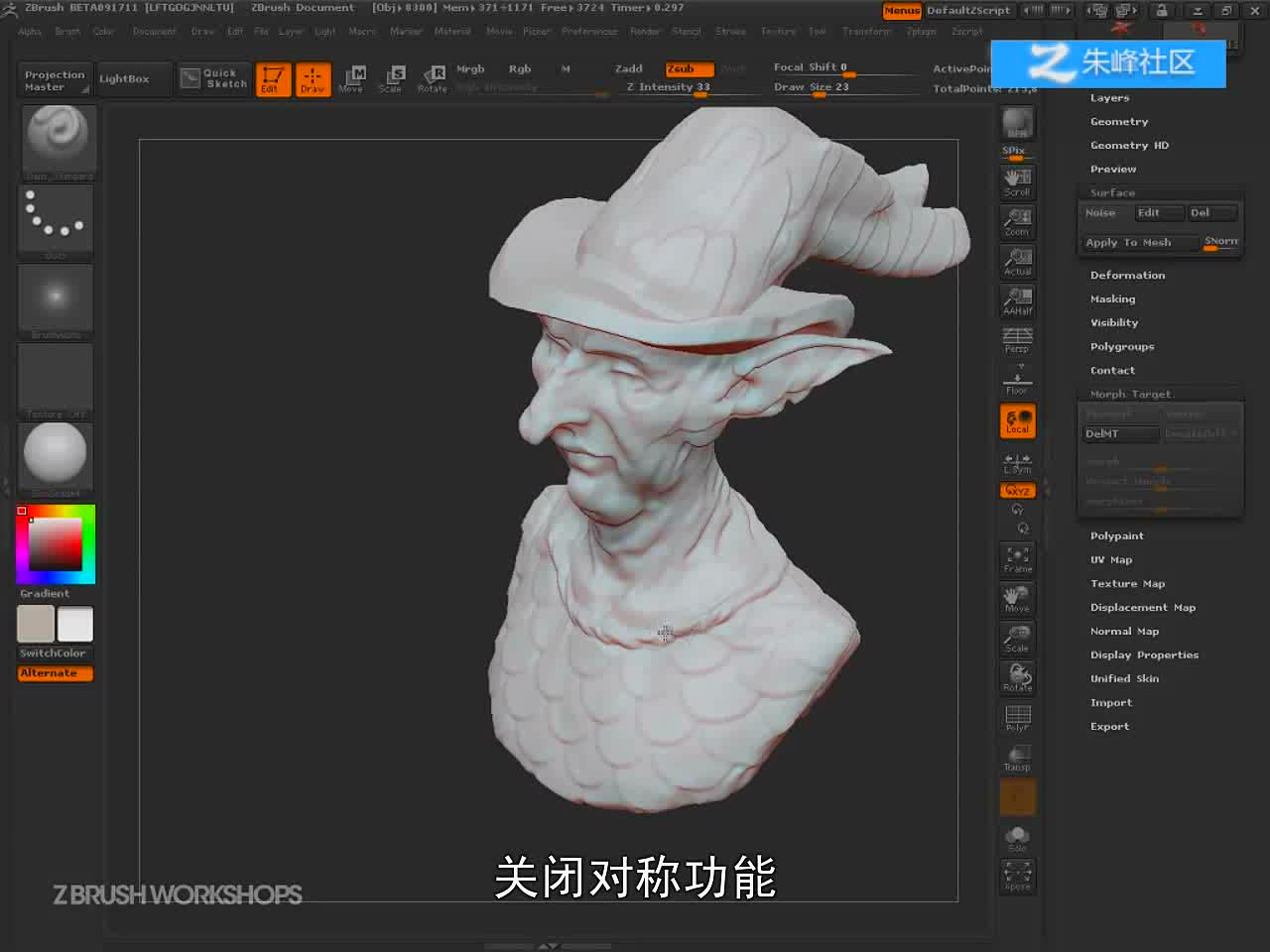Click the Floor grid icon
The image size is (1270, 952).
click(x=1017, y=379)
